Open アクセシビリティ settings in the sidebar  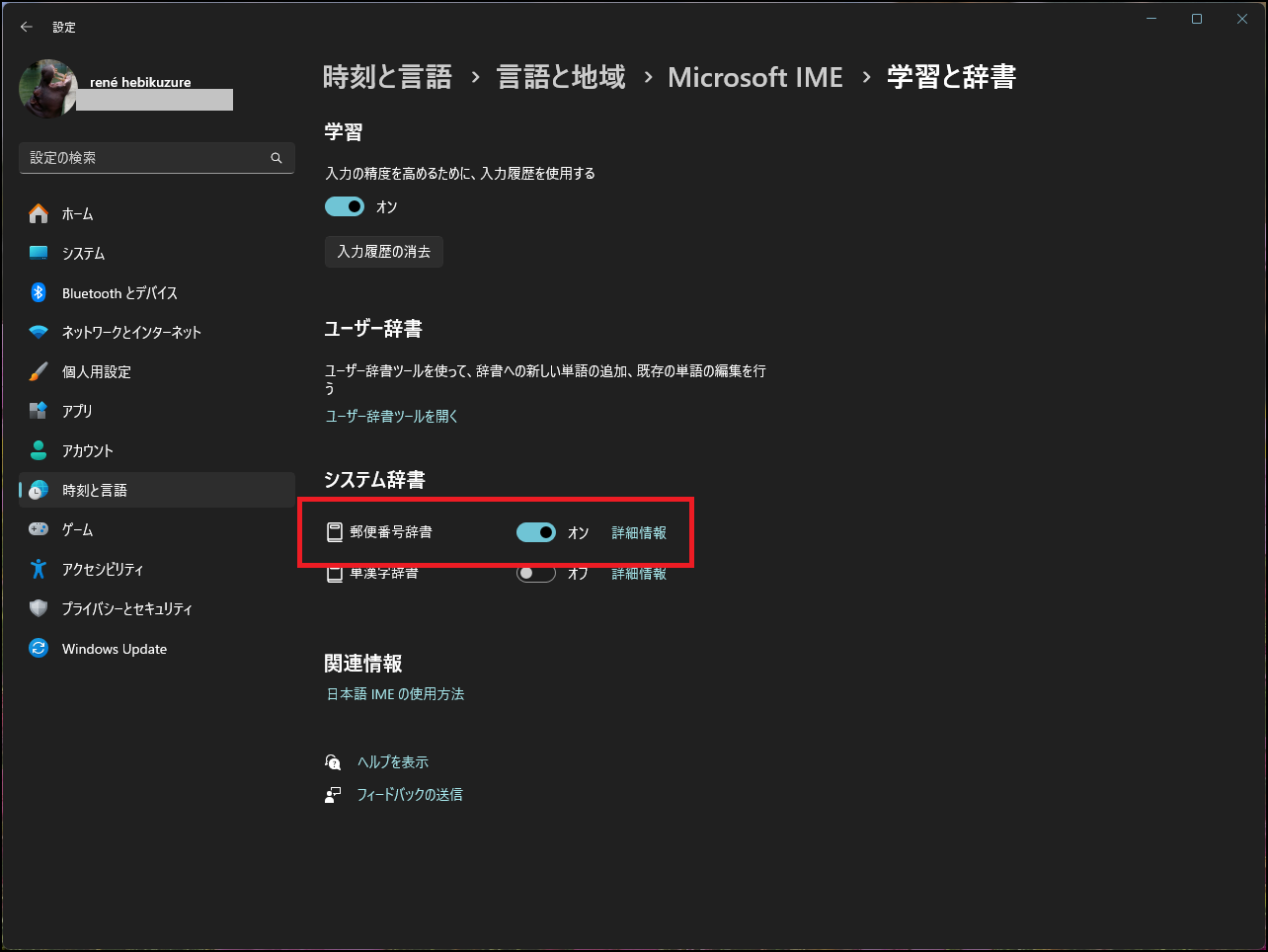coord(157,569)
